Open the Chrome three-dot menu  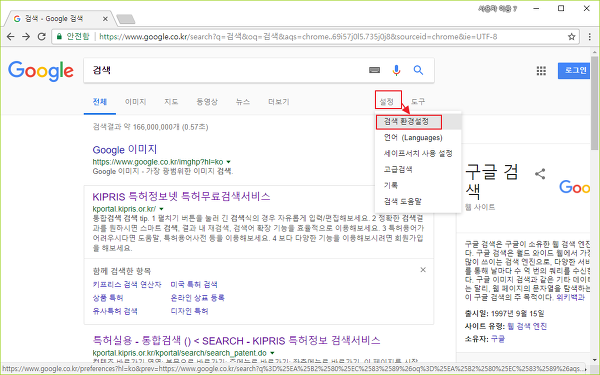click(590, 37)
